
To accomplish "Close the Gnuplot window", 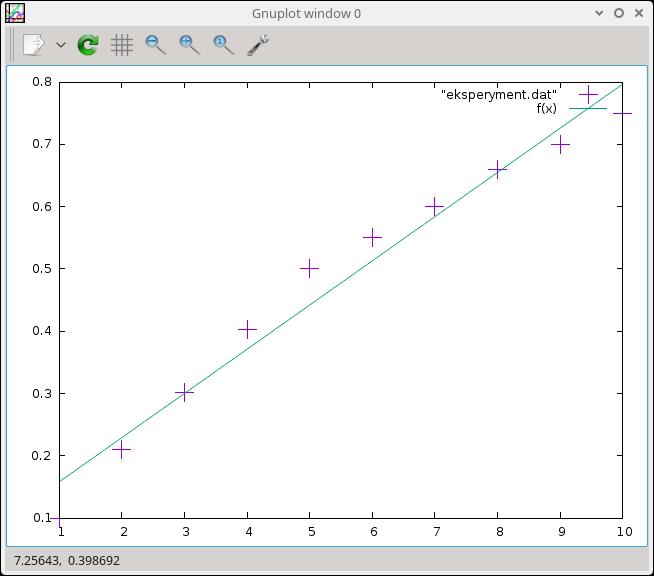I will tap(639, 13).
